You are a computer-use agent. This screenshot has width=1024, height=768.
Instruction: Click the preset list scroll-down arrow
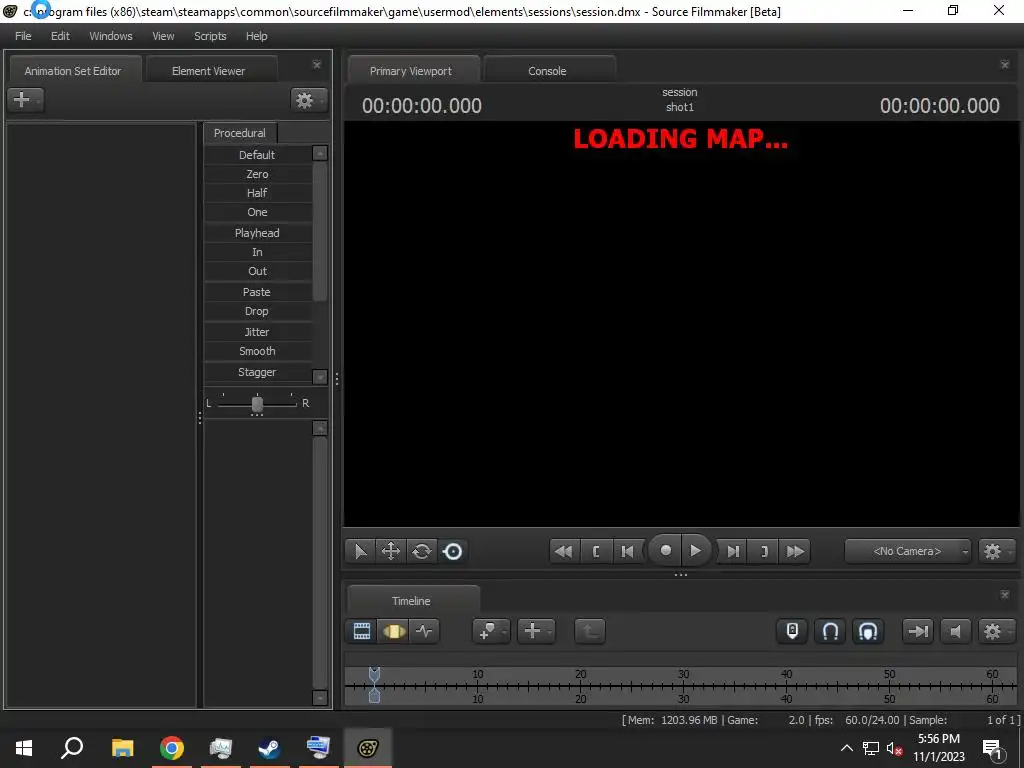coord(320,377)
